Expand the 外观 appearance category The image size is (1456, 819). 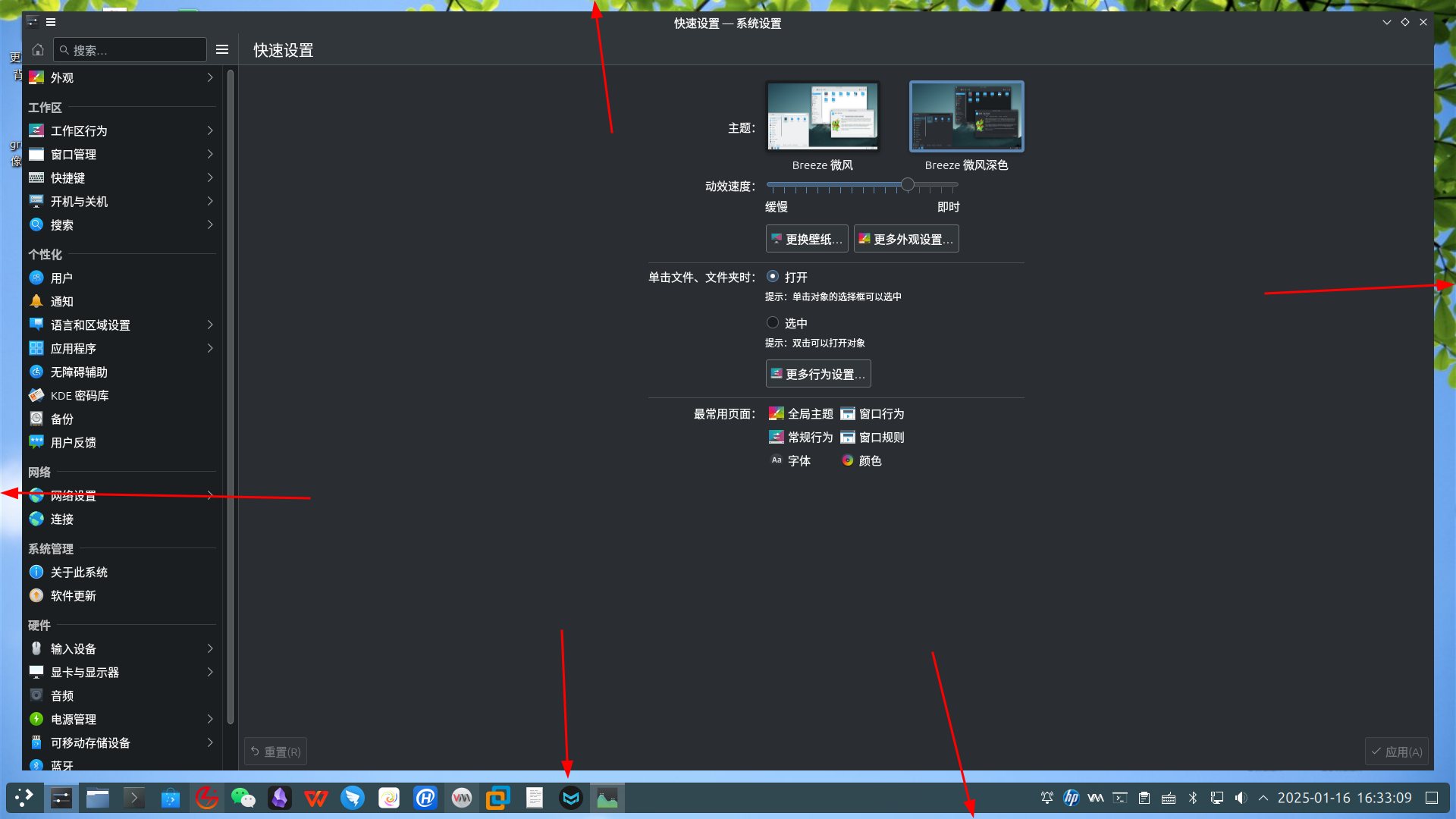(x=122, y=78)
